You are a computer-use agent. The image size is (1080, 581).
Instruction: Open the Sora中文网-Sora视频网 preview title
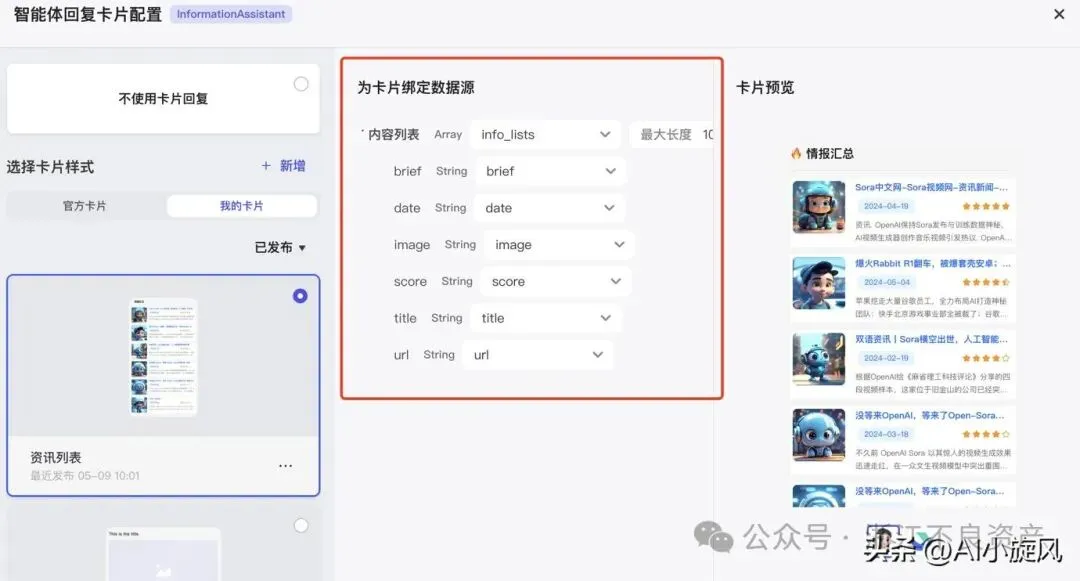931,187
